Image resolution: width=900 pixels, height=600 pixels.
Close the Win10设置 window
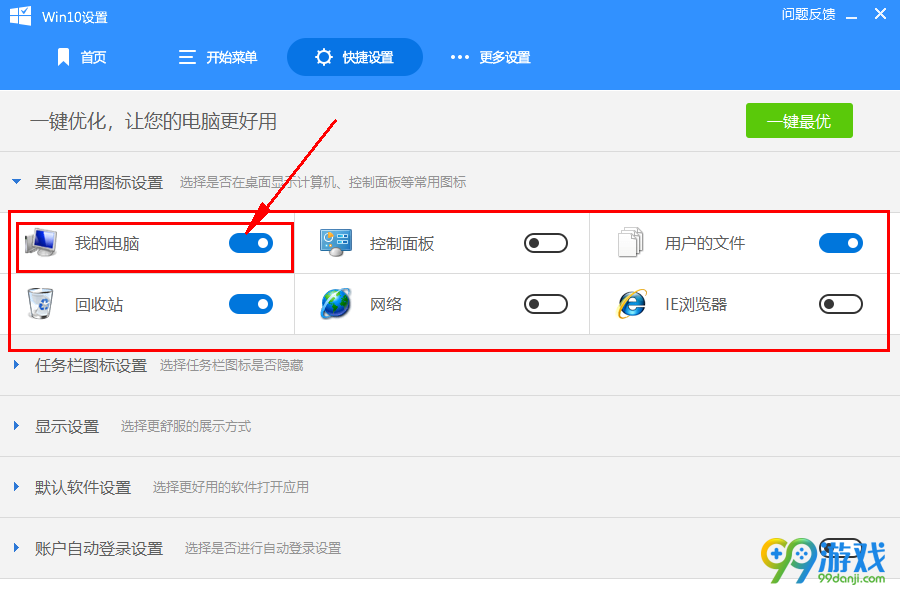(880, 14)
